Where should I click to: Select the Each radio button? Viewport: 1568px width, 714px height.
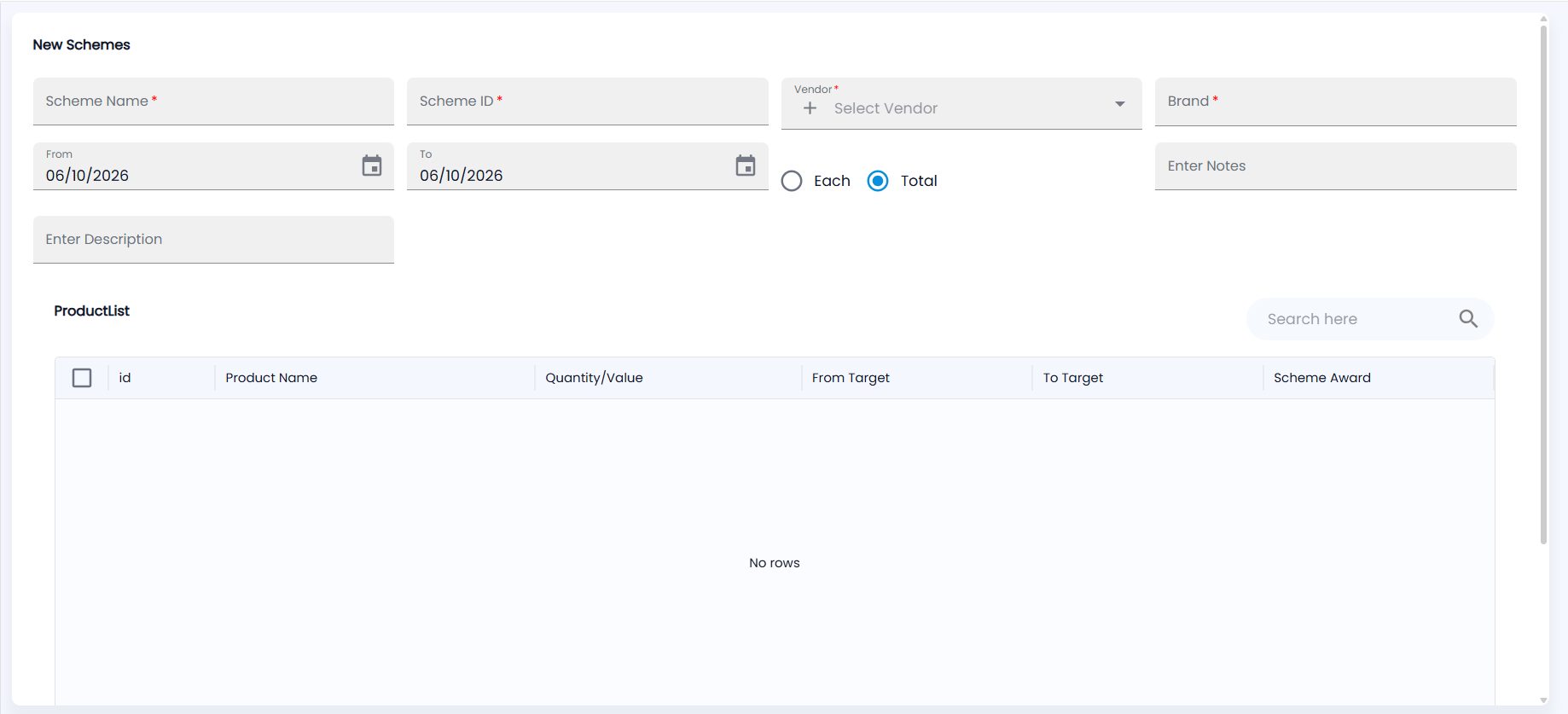(x=792, y=181)
